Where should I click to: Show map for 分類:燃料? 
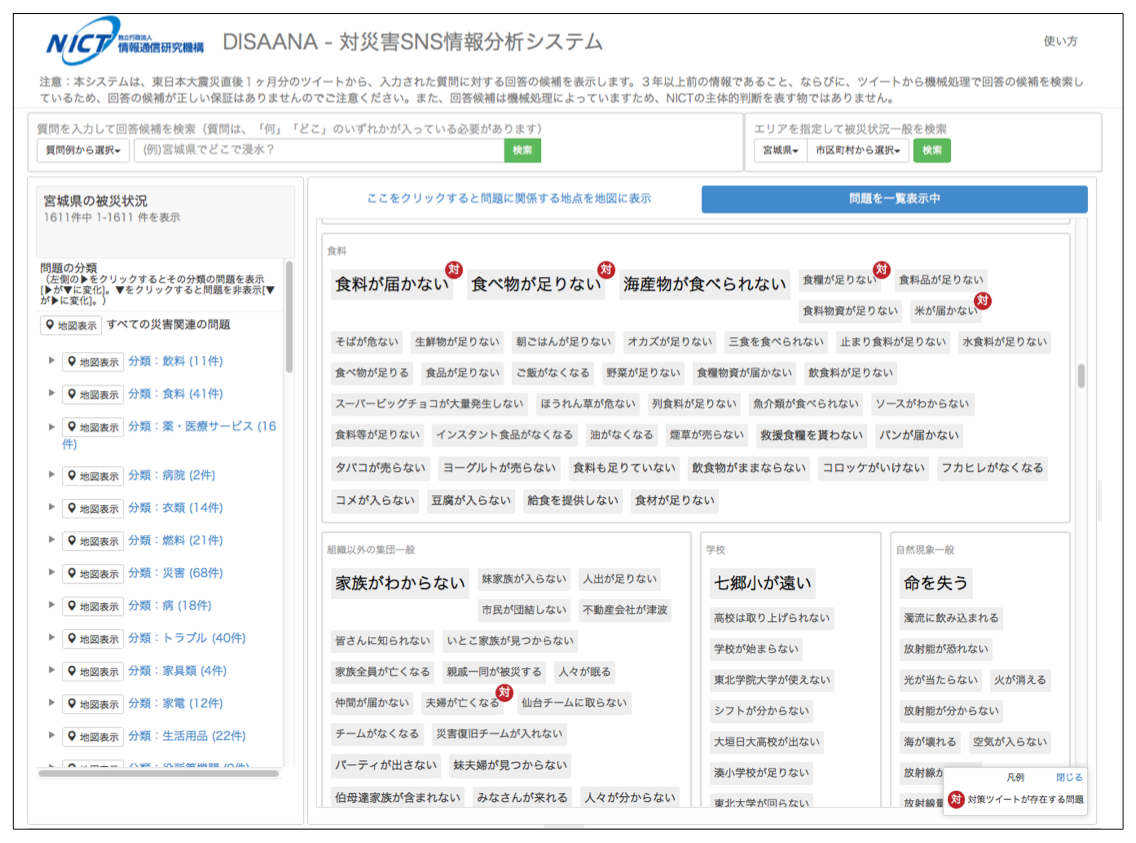[x=93, y=541]
